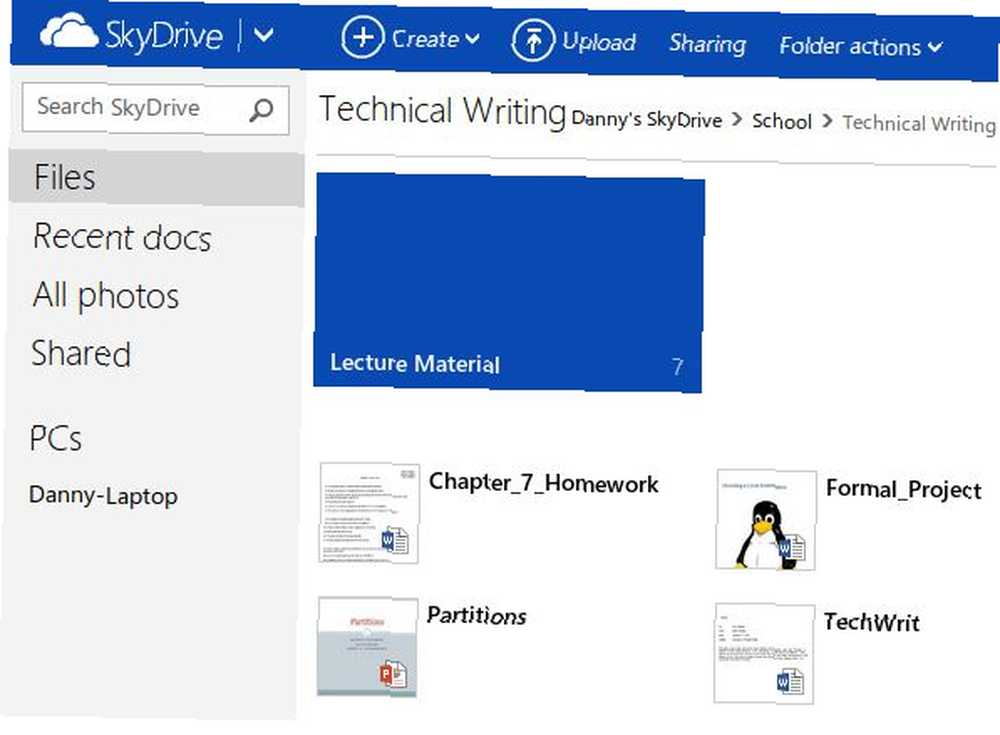
Task: Click the TechWrit file name
Action: tap(871, 622)
